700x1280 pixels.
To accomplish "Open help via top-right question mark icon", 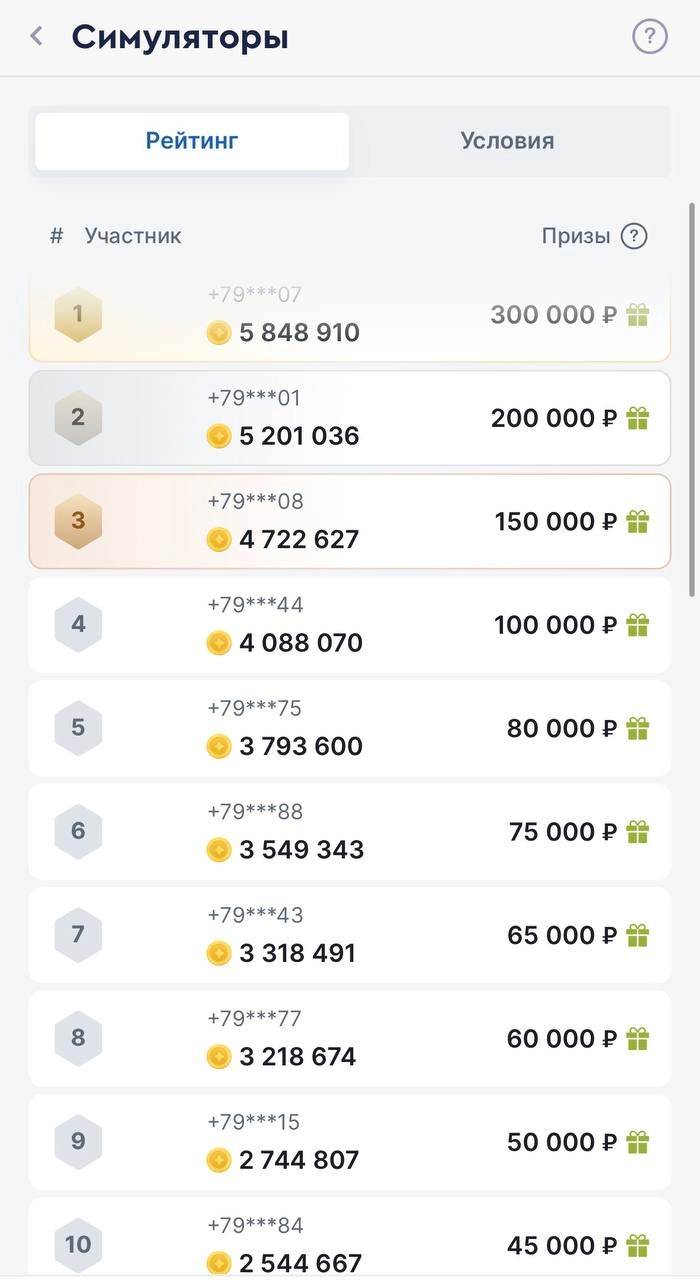I will click(650, 37).
